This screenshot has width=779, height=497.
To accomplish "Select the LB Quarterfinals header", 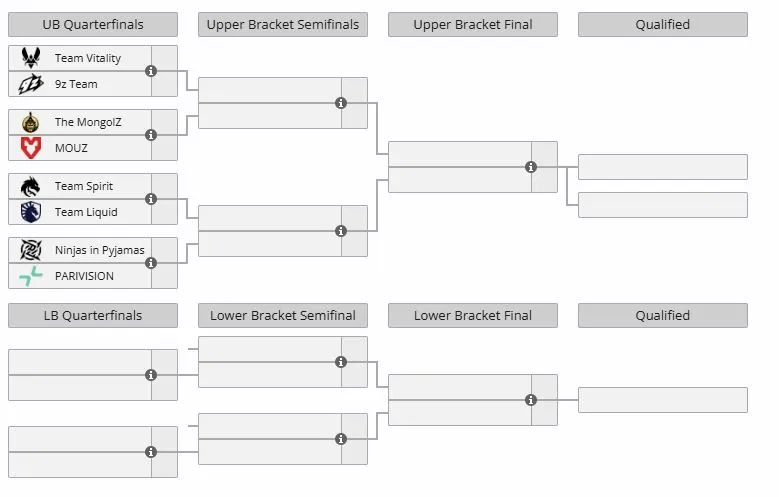I will tap(93, 316).
